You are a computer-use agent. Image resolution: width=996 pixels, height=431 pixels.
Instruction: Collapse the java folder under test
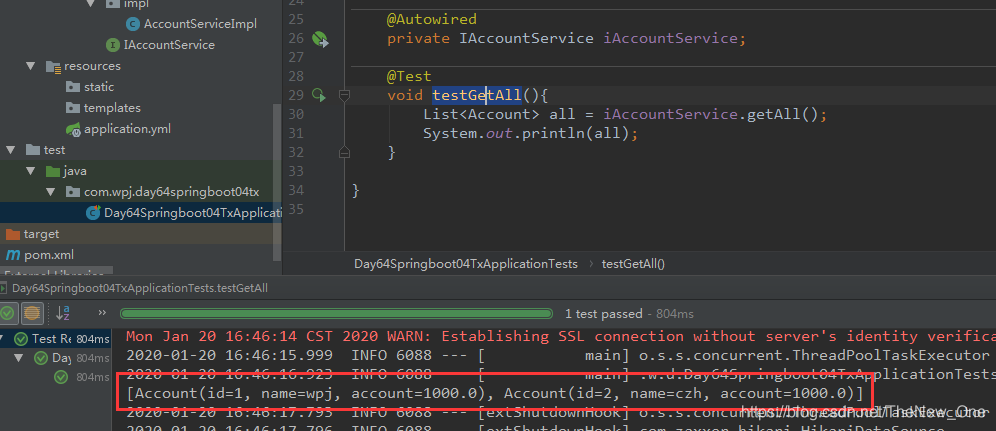(30, 171)
